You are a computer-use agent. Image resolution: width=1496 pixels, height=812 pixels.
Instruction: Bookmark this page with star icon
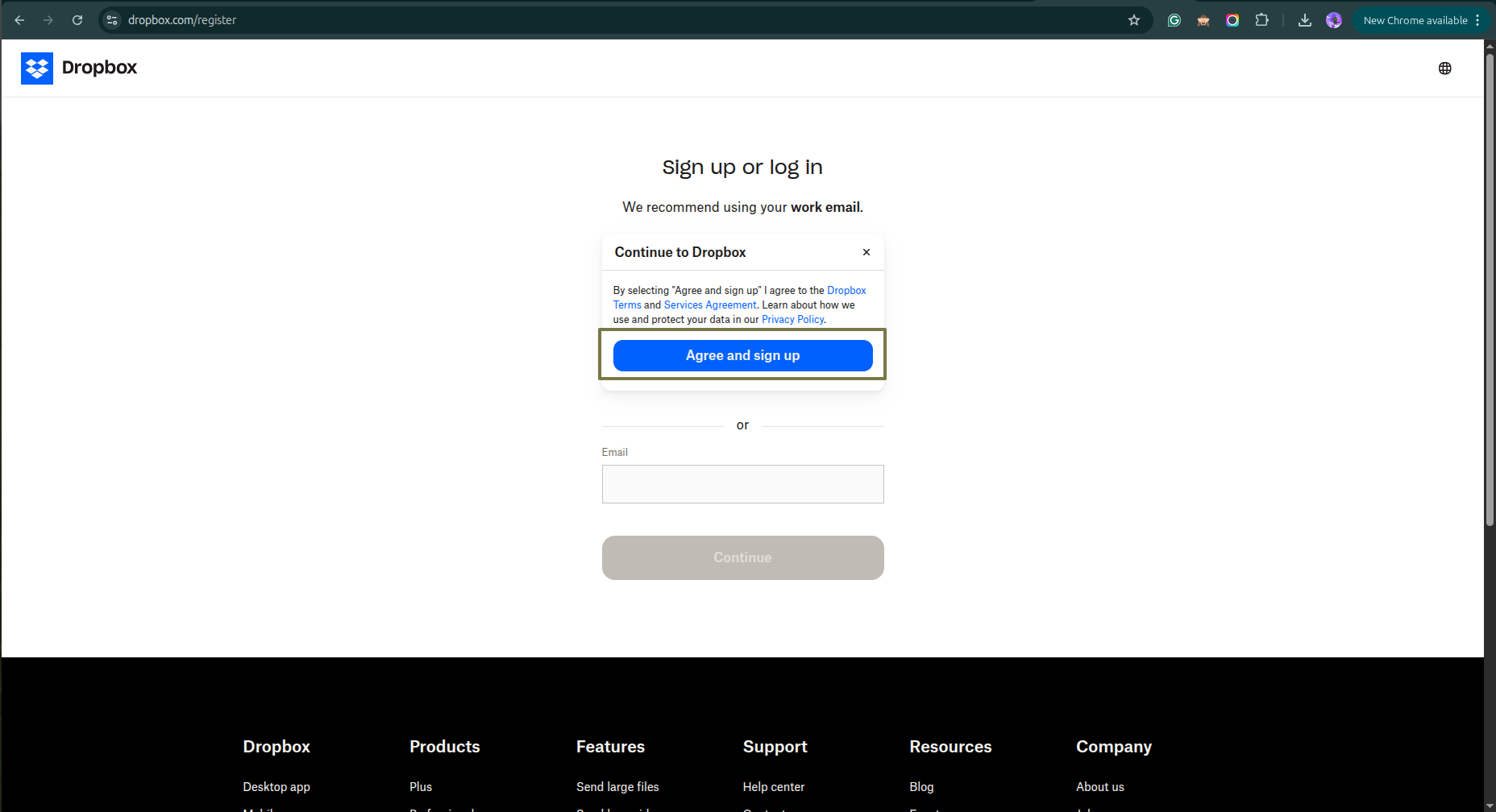click(1134, 20)
